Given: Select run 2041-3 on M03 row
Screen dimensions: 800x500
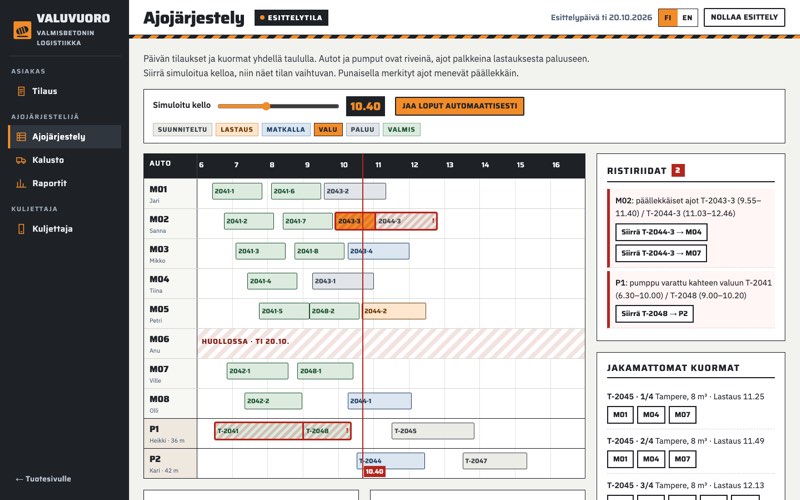Looking at the screenshot, I should (x=261, y=252).
